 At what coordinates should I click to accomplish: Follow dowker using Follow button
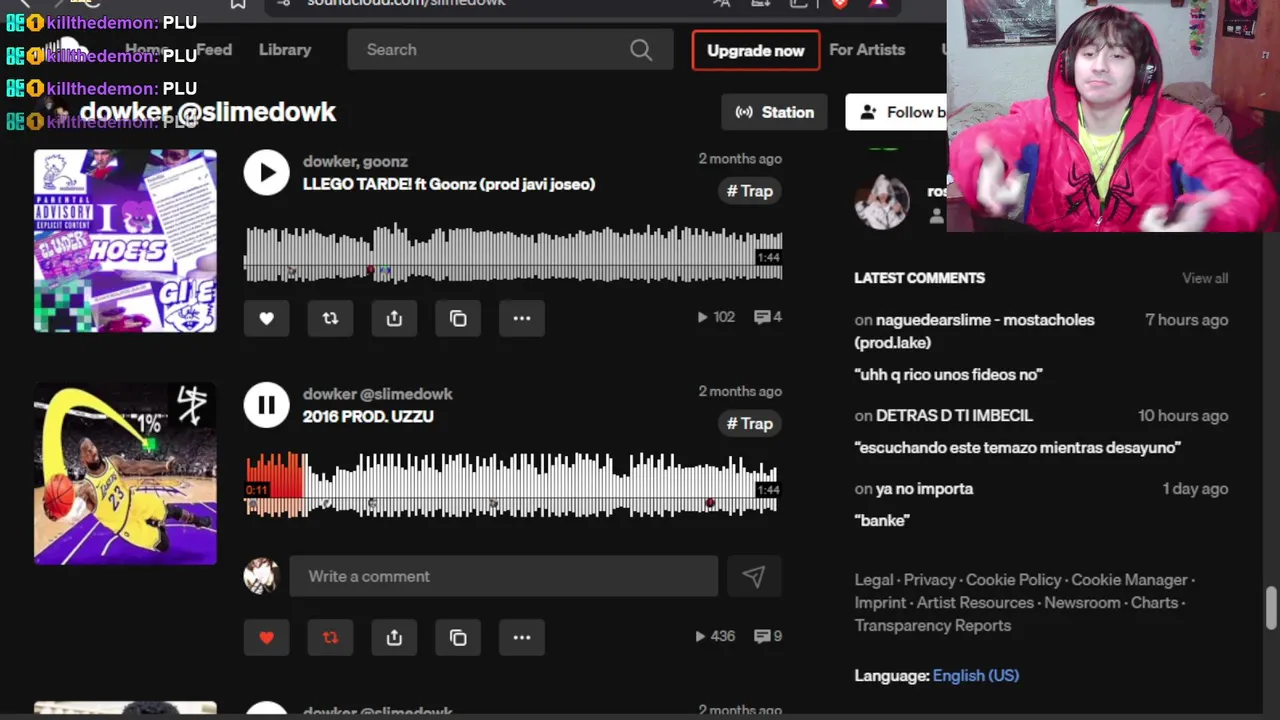click(x=896, y=112)
